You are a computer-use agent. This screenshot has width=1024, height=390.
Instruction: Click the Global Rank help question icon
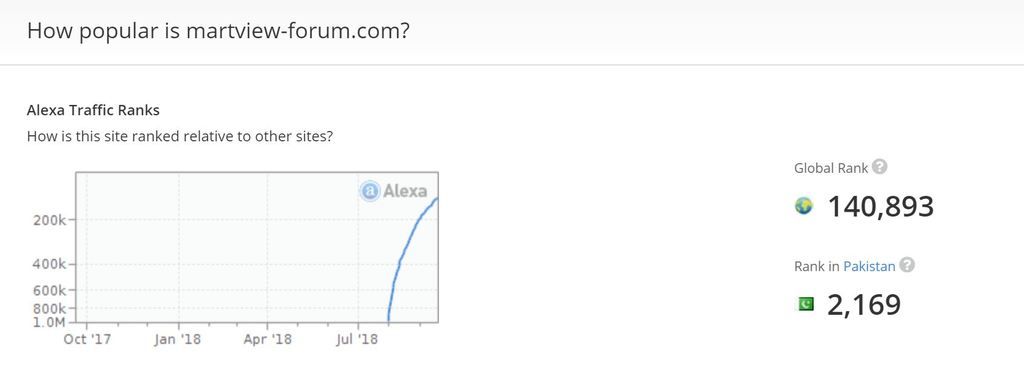880,167
